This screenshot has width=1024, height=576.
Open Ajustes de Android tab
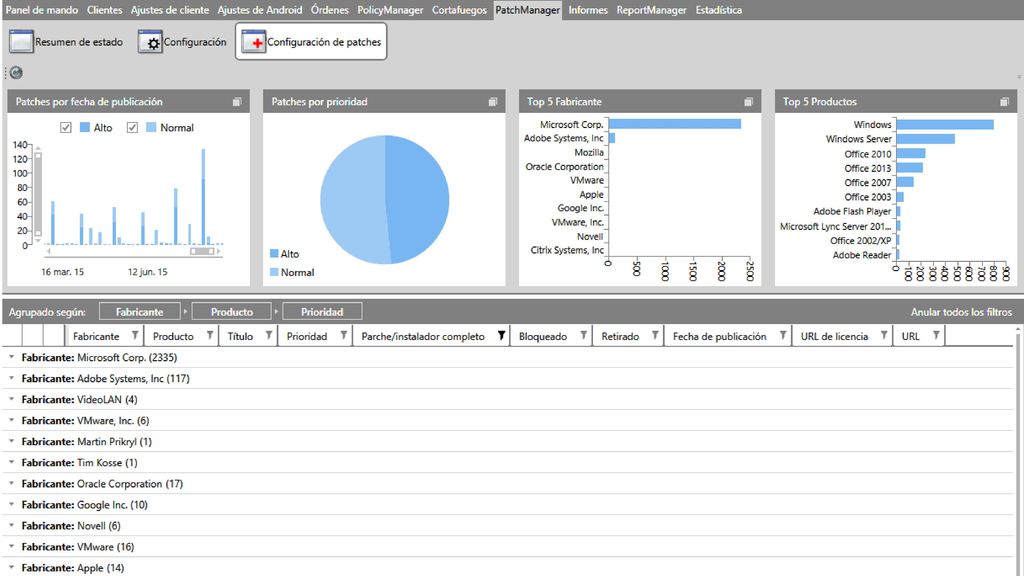(260, 10)
